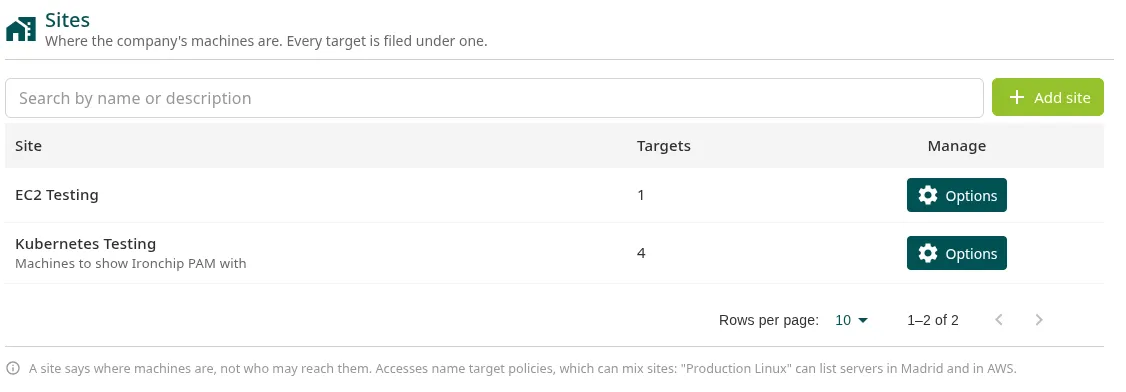Viewport: 1126px width, 392px height.
Task: Open the rows per page dropdown
Action: coord(852,320)
